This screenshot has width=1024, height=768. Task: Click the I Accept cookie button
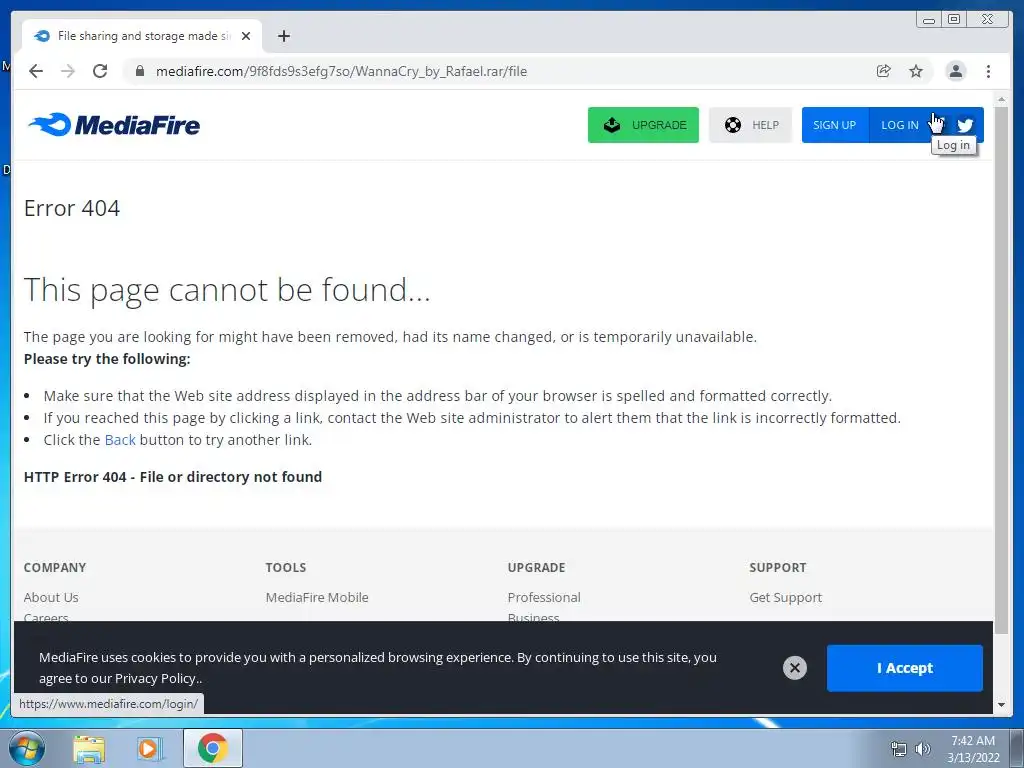[x=904, y=668]
